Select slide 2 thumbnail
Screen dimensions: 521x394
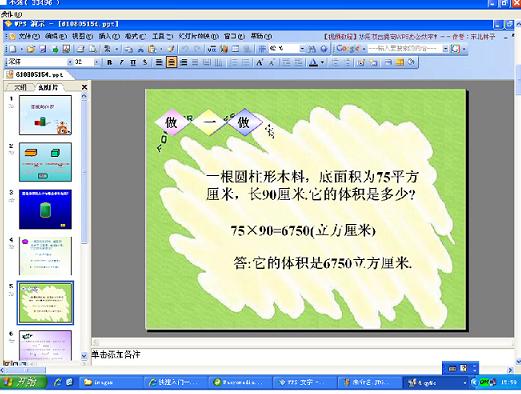coord(45,162)
